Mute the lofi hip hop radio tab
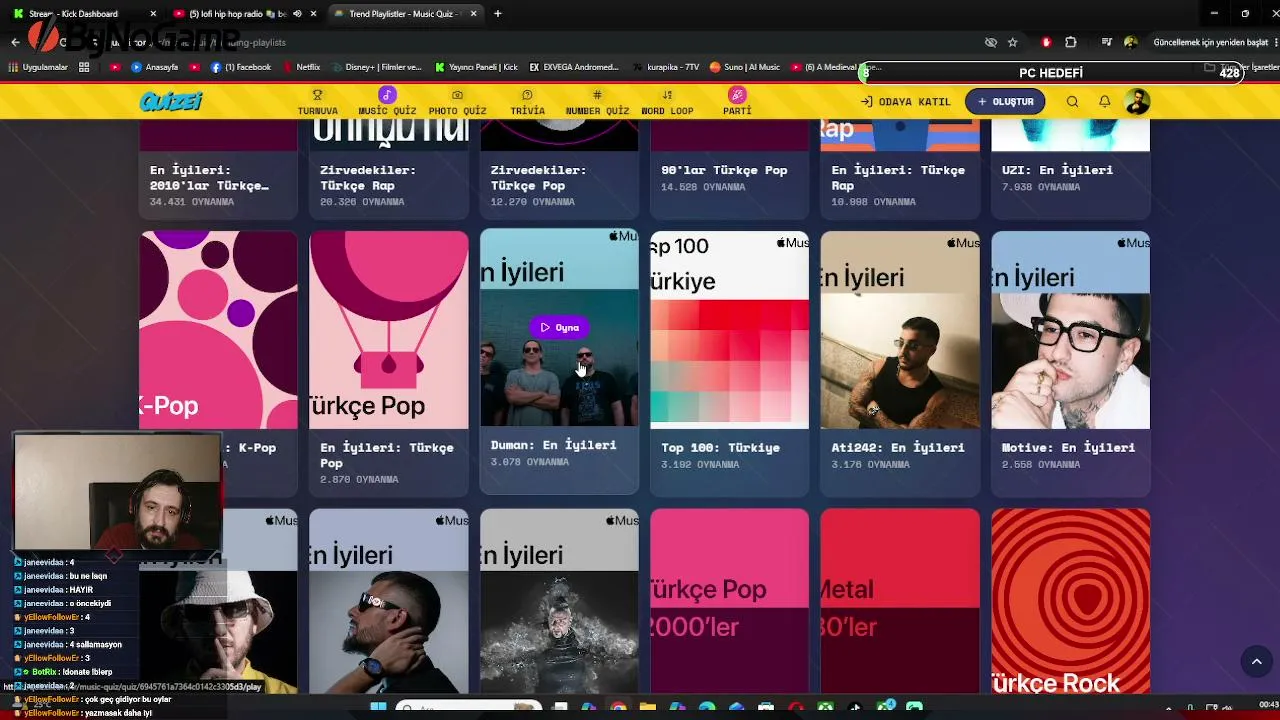Screen dimensions: 1280x720 [x=297, y=13]
